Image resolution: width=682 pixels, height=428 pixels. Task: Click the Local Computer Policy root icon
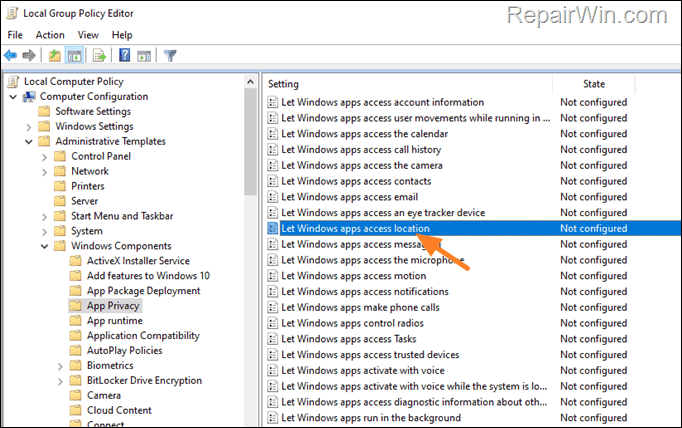tap(13, 81)
